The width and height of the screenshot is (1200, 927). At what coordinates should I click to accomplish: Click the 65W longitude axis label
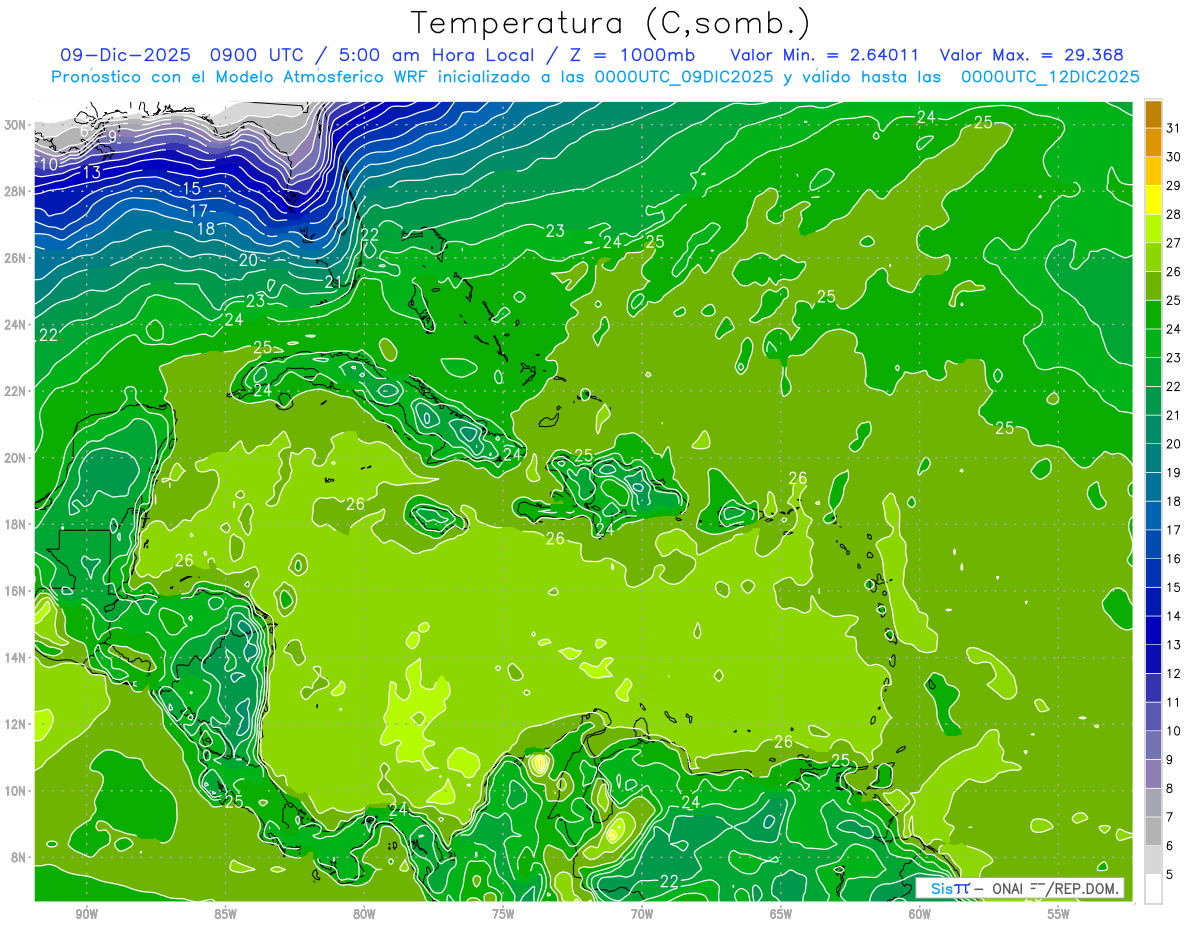pyautogui.click(x=781, y=914)
